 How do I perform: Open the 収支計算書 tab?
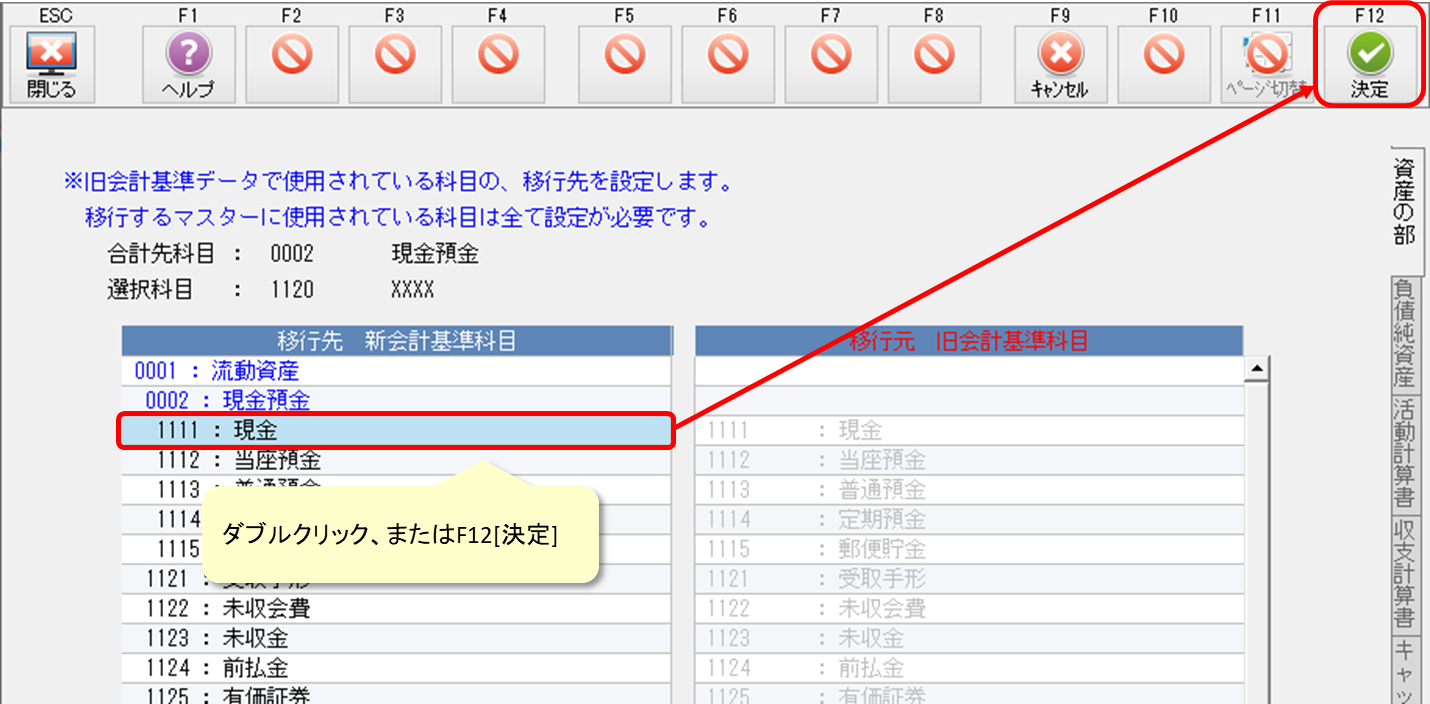[x=1404, y=574]
